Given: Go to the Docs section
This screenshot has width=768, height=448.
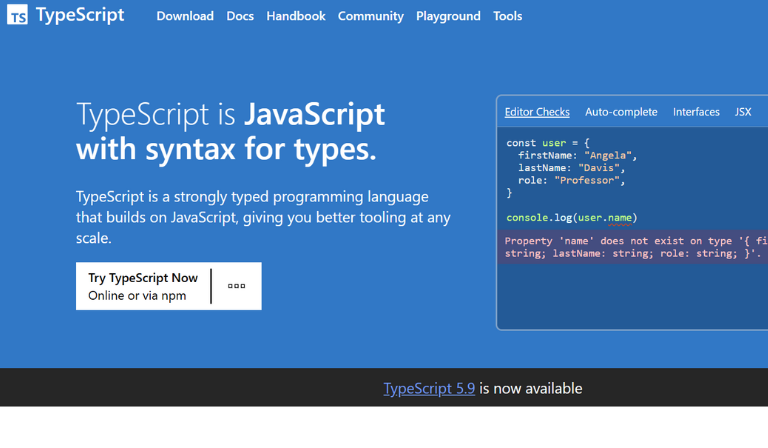Looking at the screenshot, I should tap(240, 16).
